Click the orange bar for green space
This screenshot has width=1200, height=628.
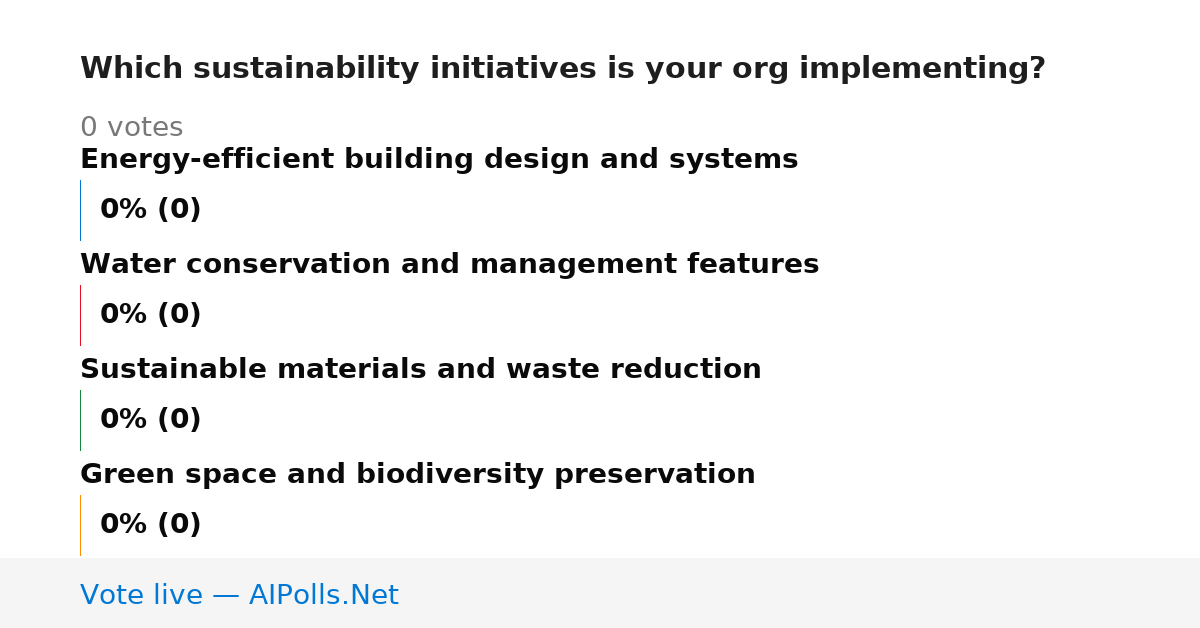(80, 525)
